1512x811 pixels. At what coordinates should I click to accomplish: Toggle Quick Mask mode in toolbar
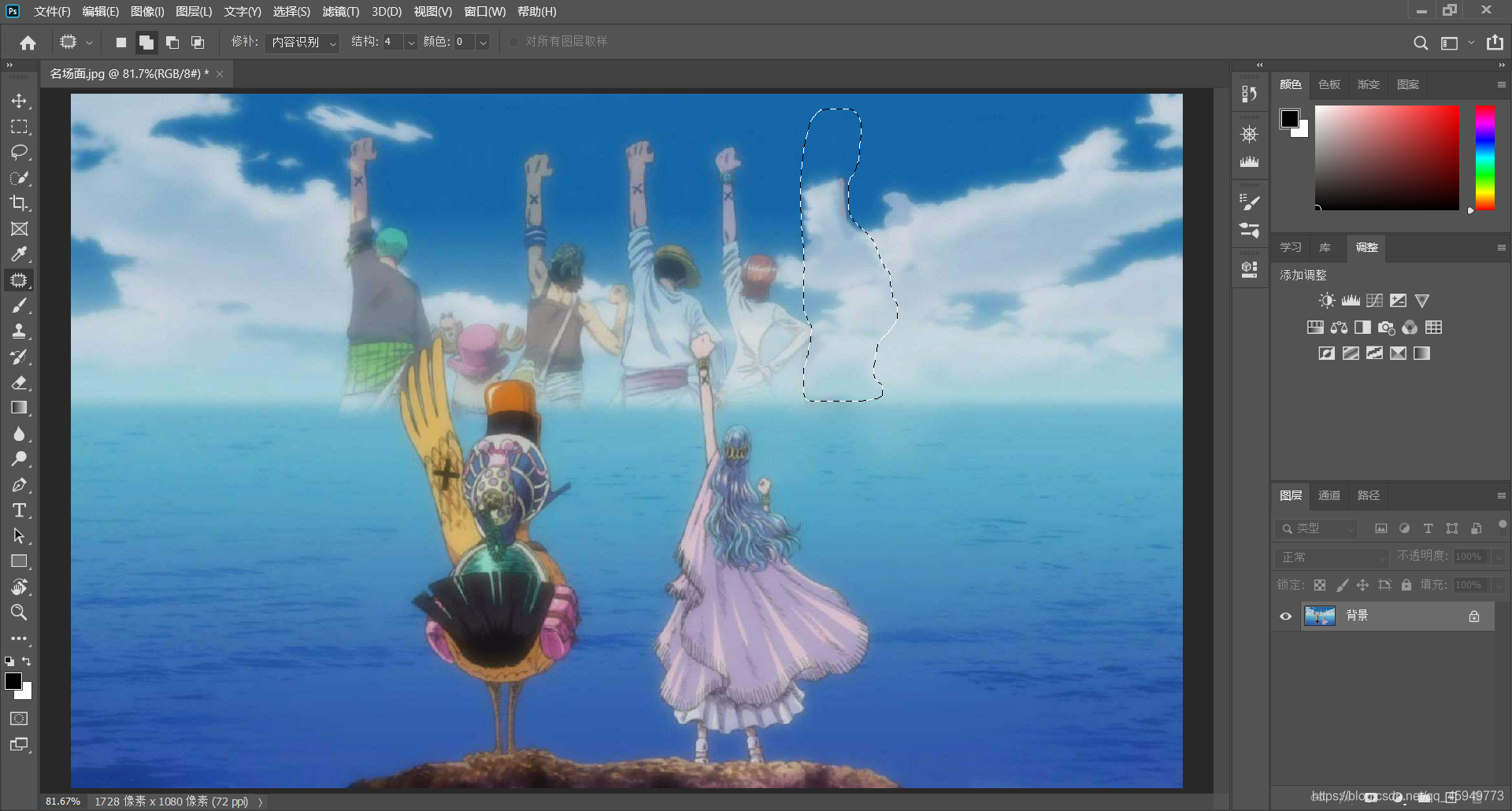19,719
